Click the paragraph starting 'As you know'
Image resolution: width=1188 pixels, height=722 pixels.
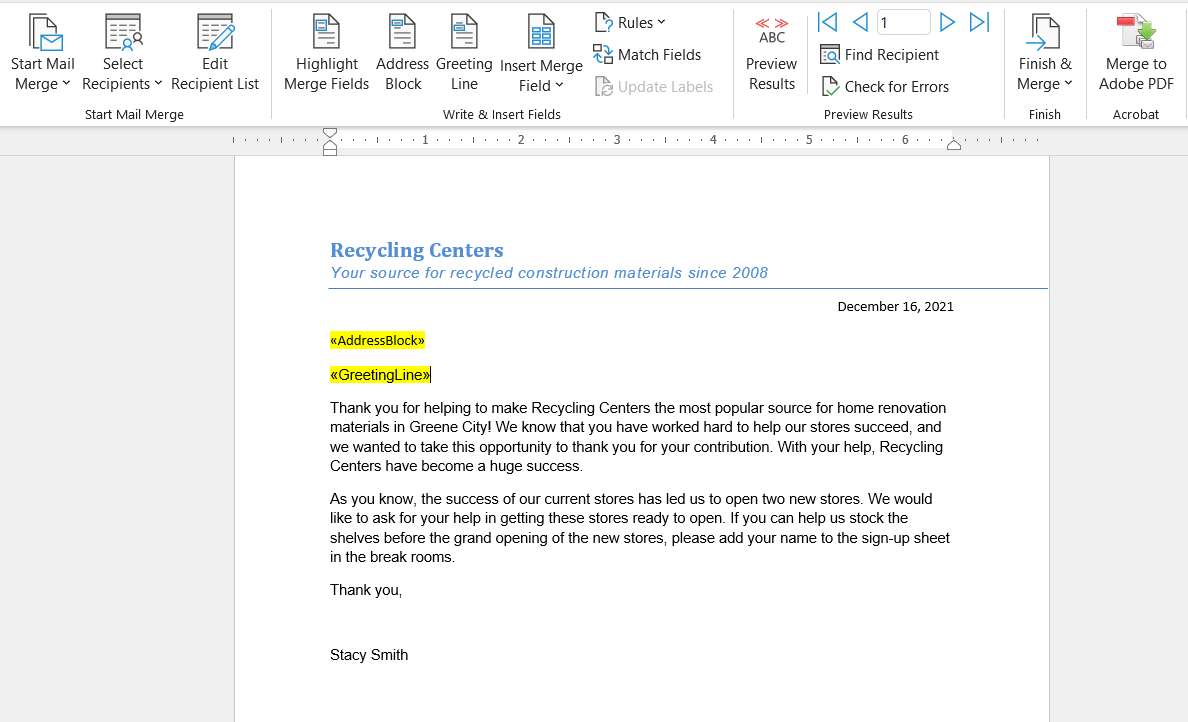639,528
